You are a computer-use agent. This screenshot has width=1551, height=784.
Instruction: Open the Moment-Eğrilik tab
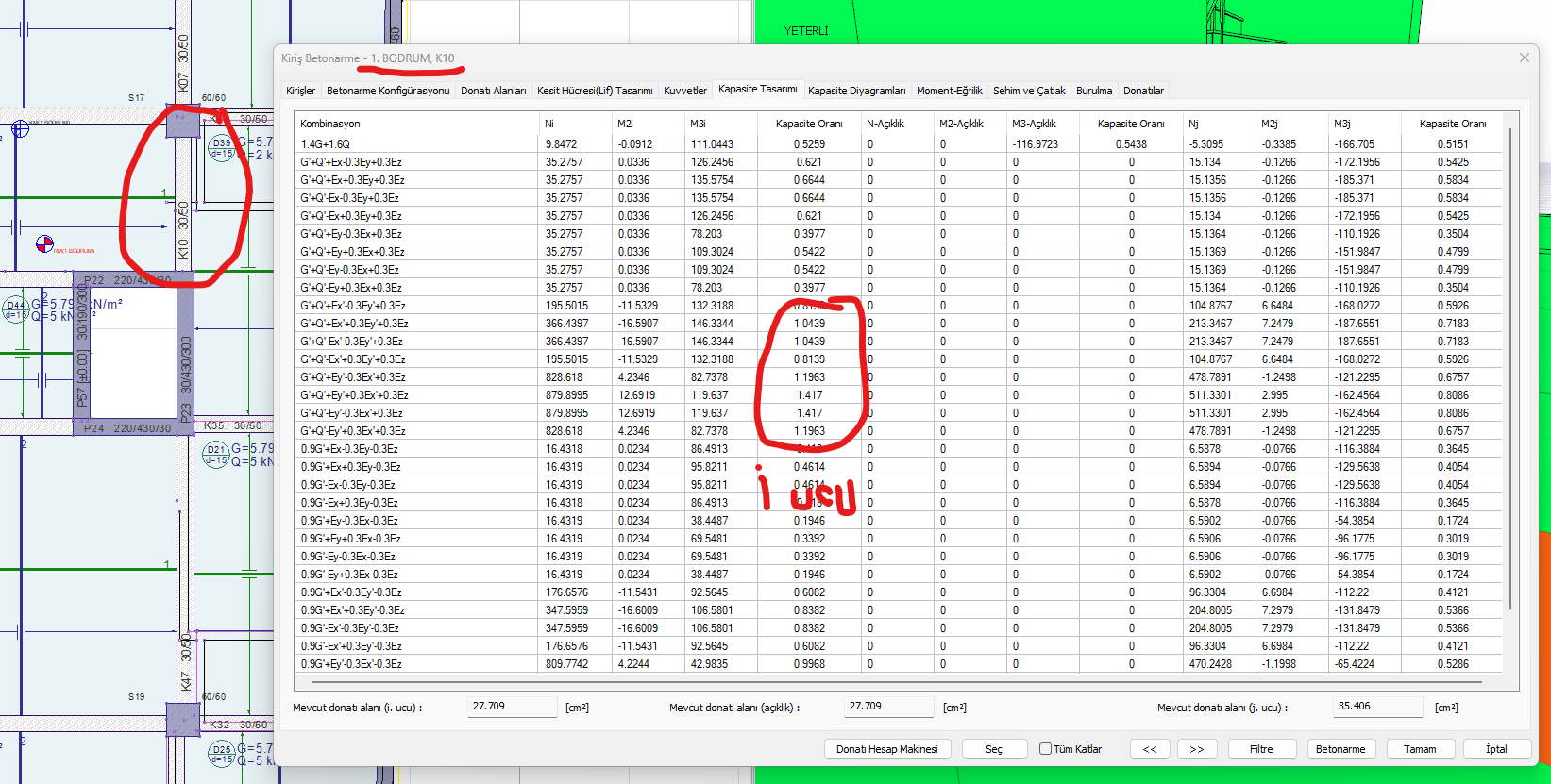949,91
